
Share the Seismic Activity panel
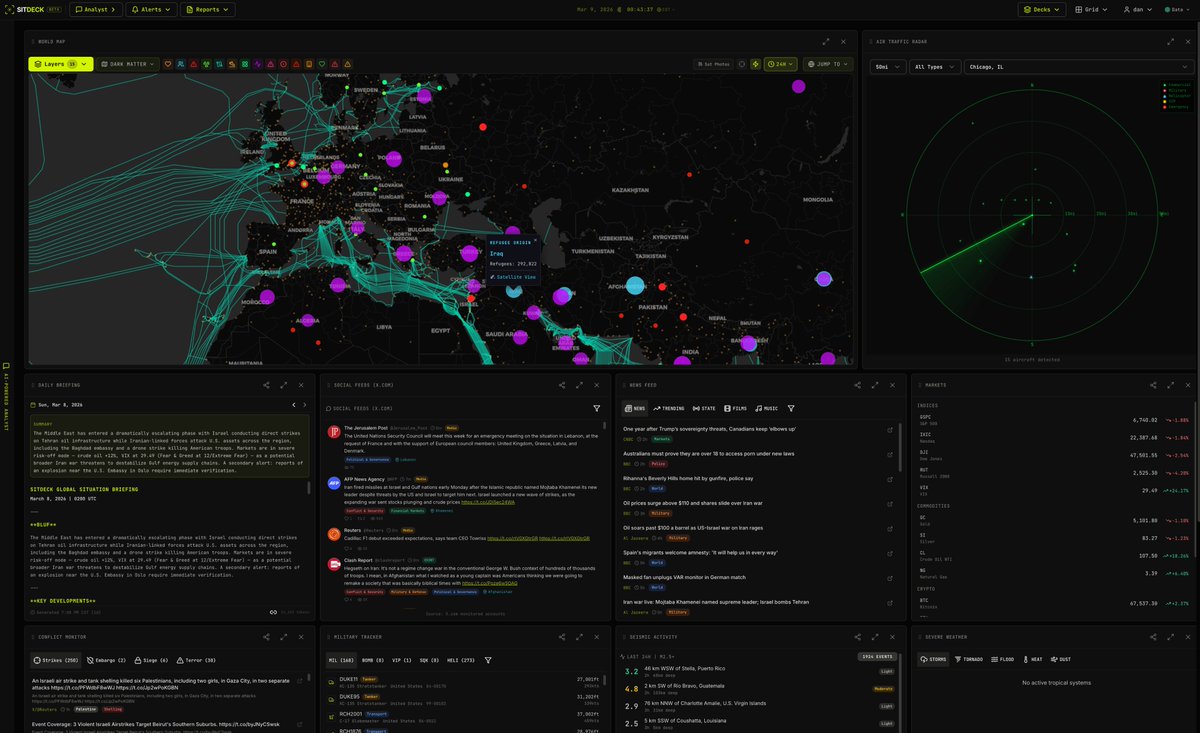(858, 636)
